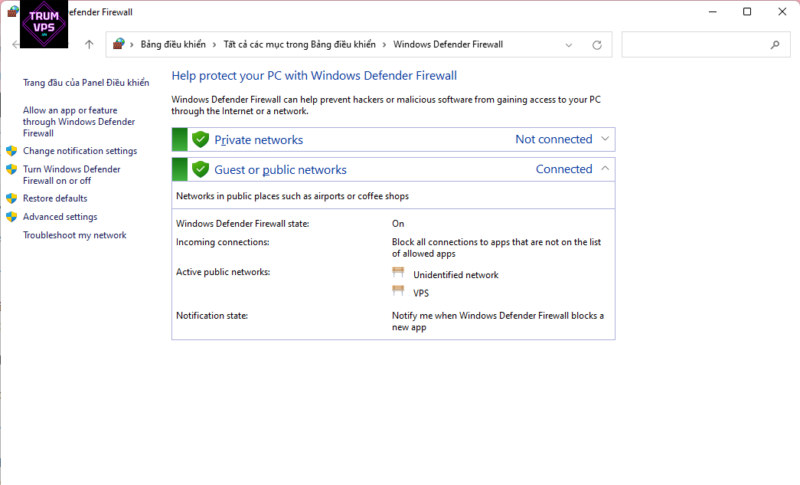
Task: Click Incoming connections label
Action: [x=223, y=242]
